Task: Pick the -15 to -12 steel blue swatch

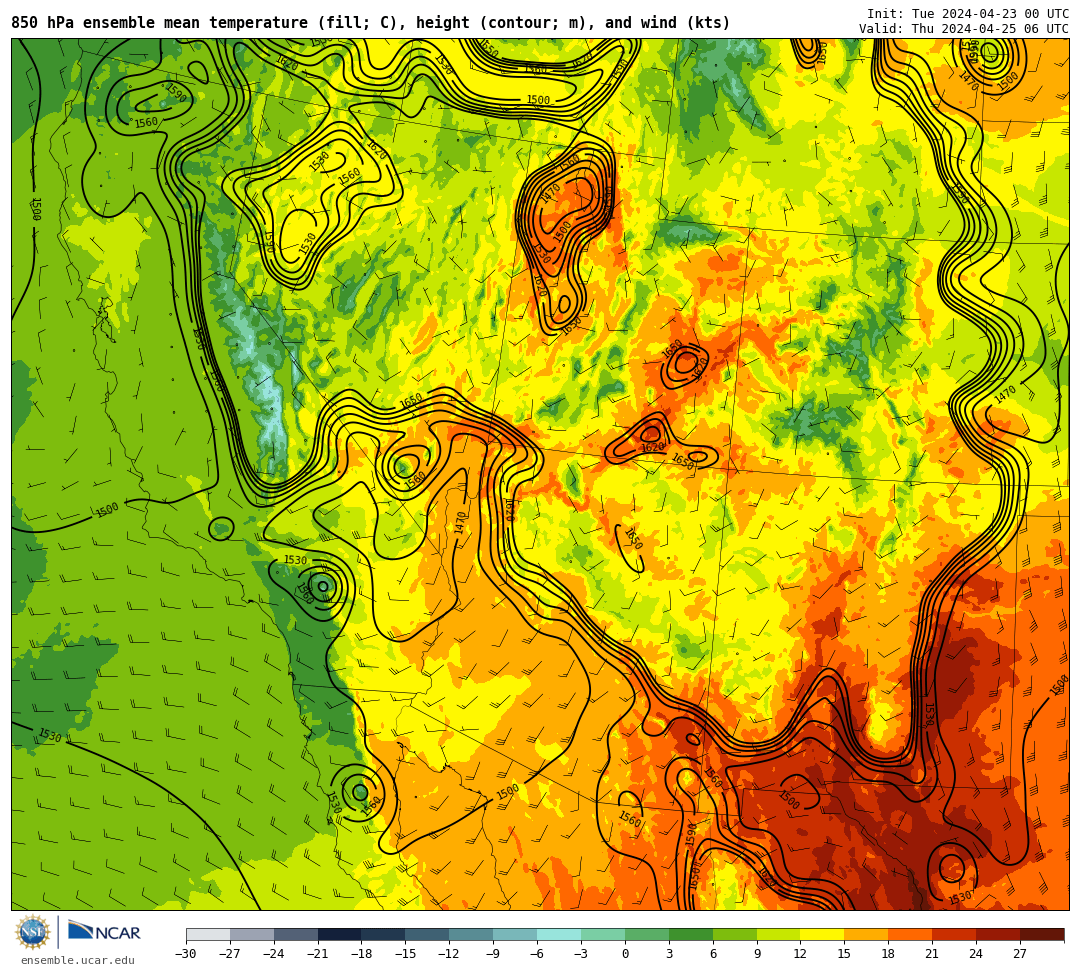Action: [x=428, y=934]
